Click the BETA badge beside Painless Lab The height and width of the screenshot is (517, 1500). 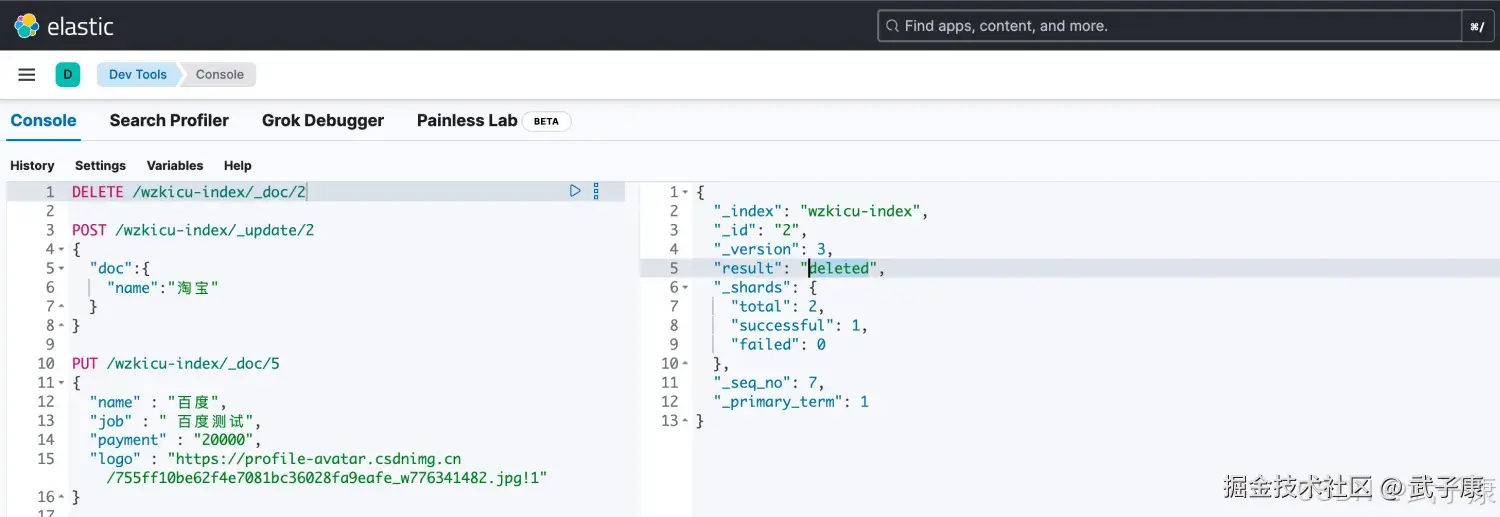tap(546, 121)
